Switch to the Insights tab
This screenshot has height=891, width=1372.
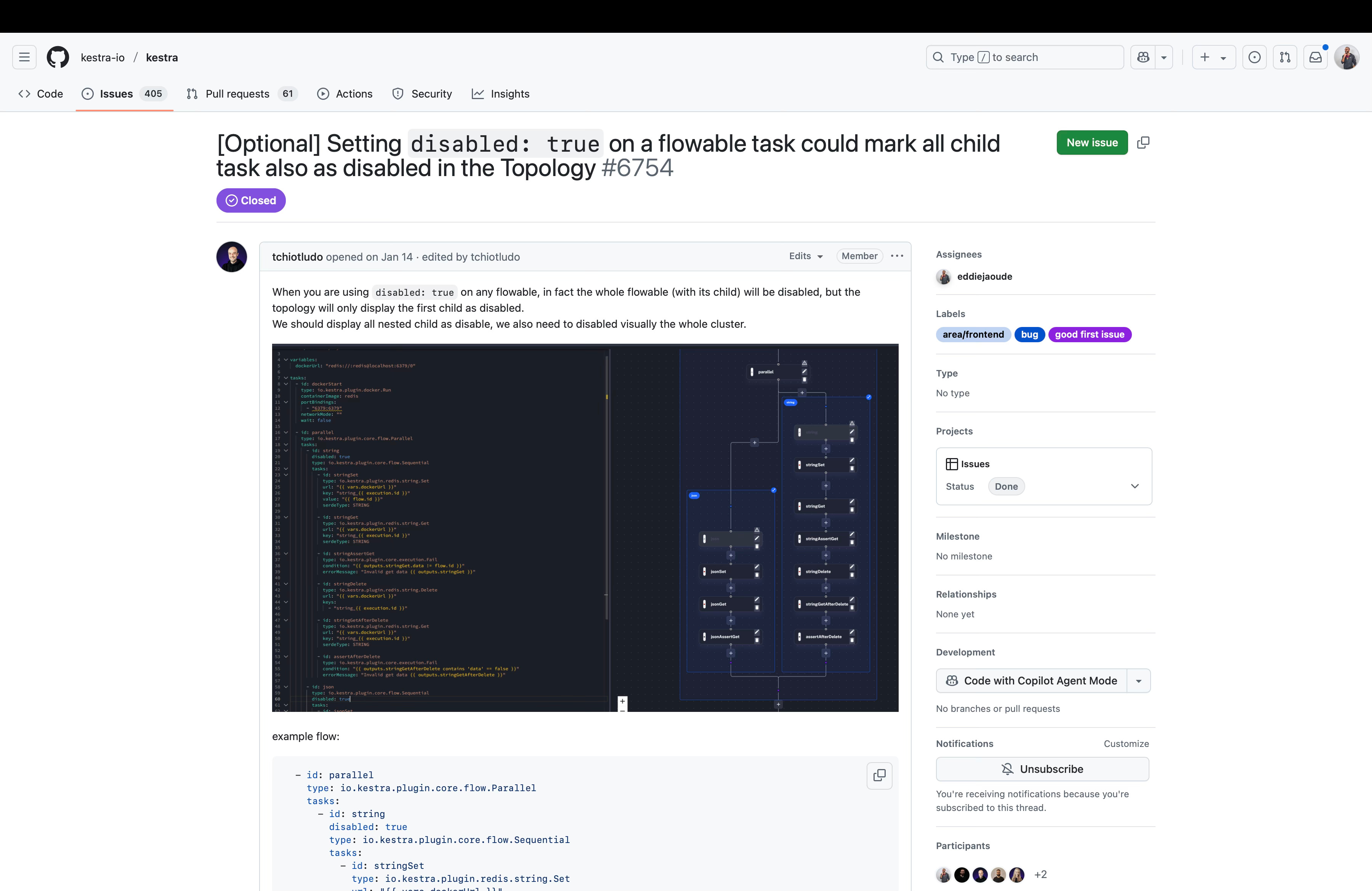(x=500, y=93)
